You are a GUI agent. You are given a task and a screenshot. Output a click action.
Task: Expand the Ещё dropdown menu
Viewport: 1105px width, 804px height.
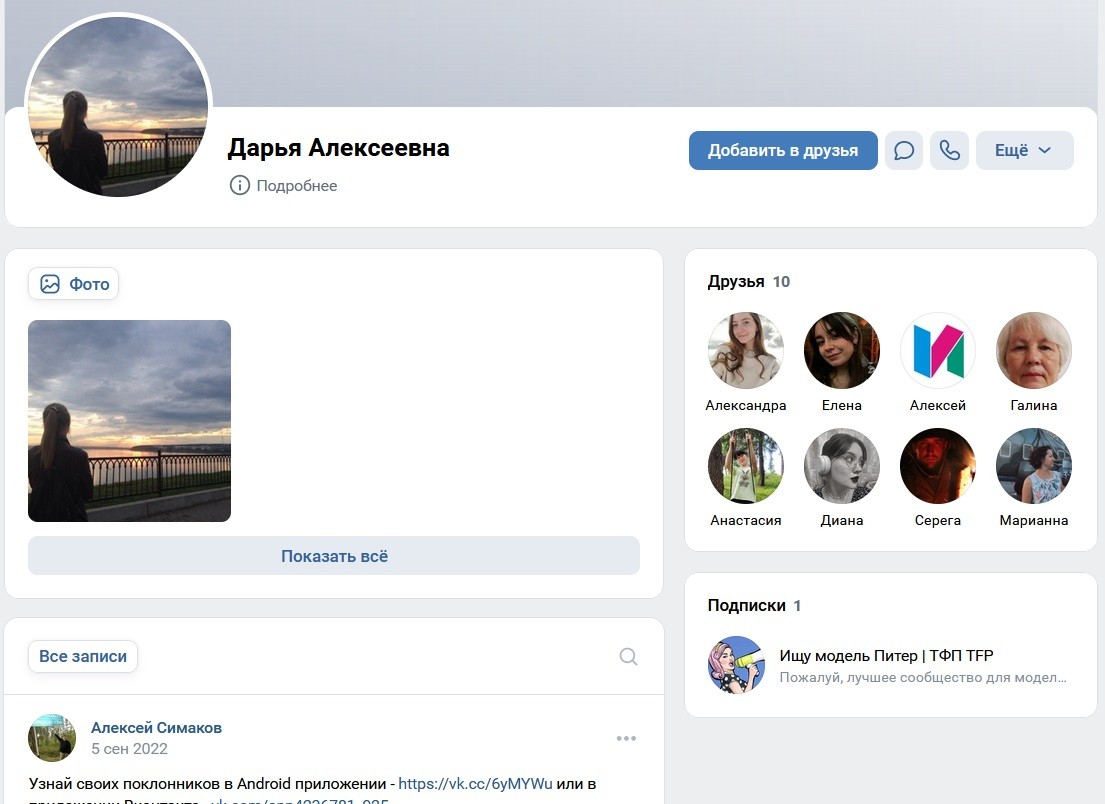click(x=1025, y=150)
